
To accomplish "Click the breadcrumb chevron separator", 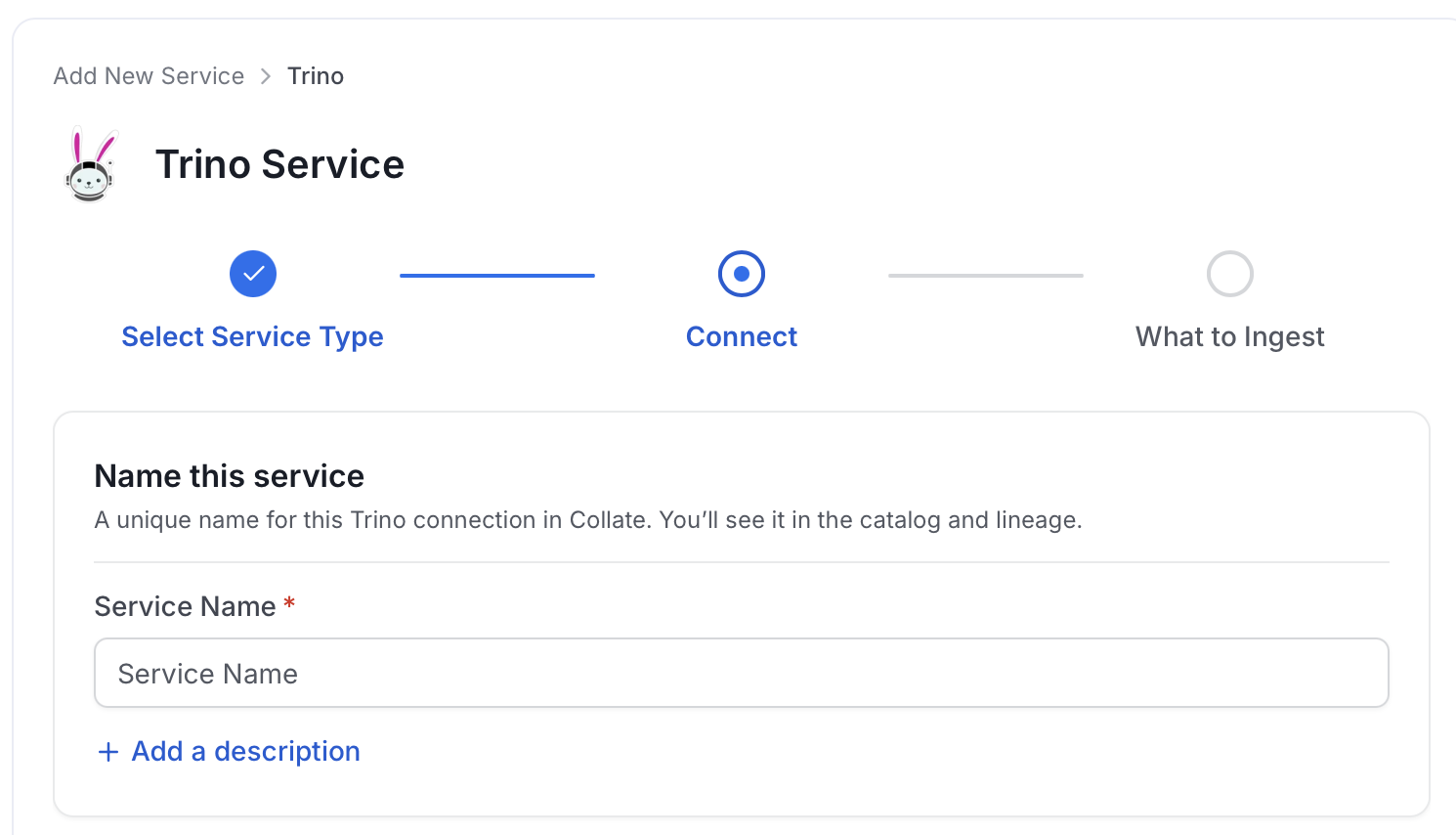I will (x=266, y=76).
